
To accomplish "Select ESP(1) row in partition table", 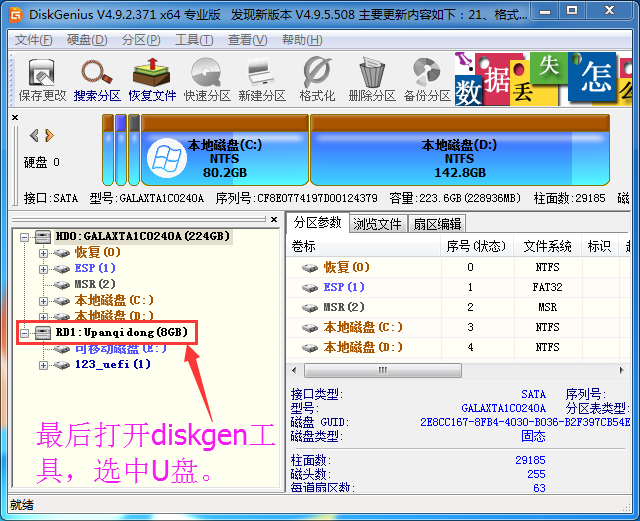I will click(x=457, y=287).
